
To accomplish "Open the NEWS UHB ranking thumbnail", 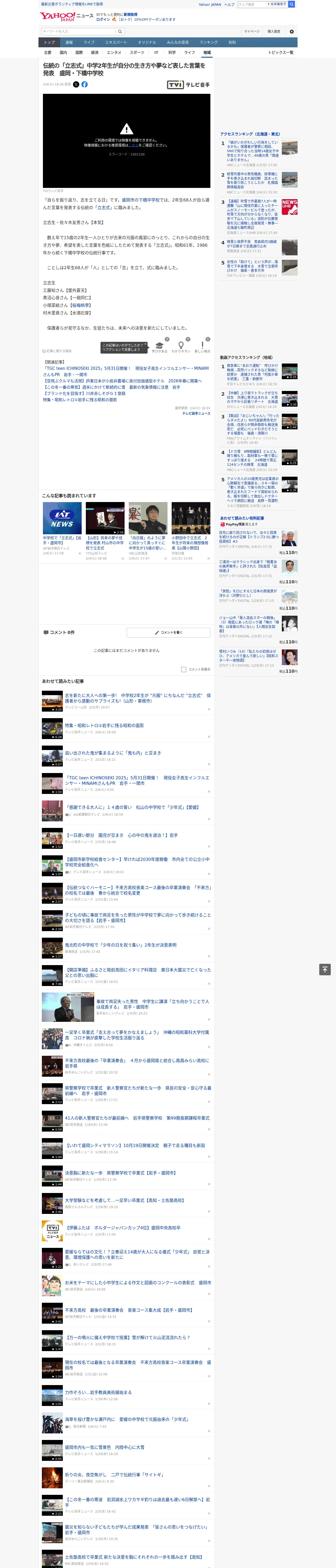I will [290, 207].
